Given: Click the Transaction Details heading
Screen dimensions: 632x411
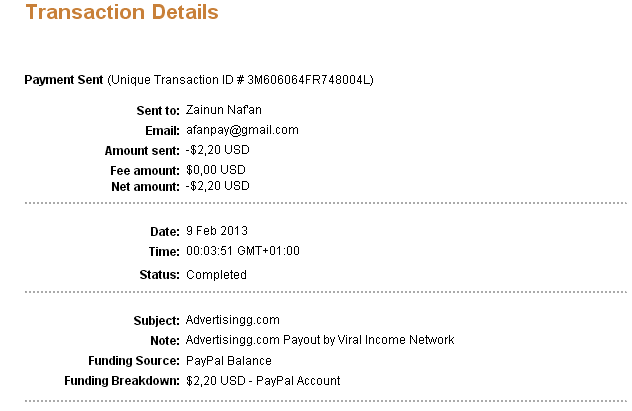Looking at the screenshot, I should [122, 12].
